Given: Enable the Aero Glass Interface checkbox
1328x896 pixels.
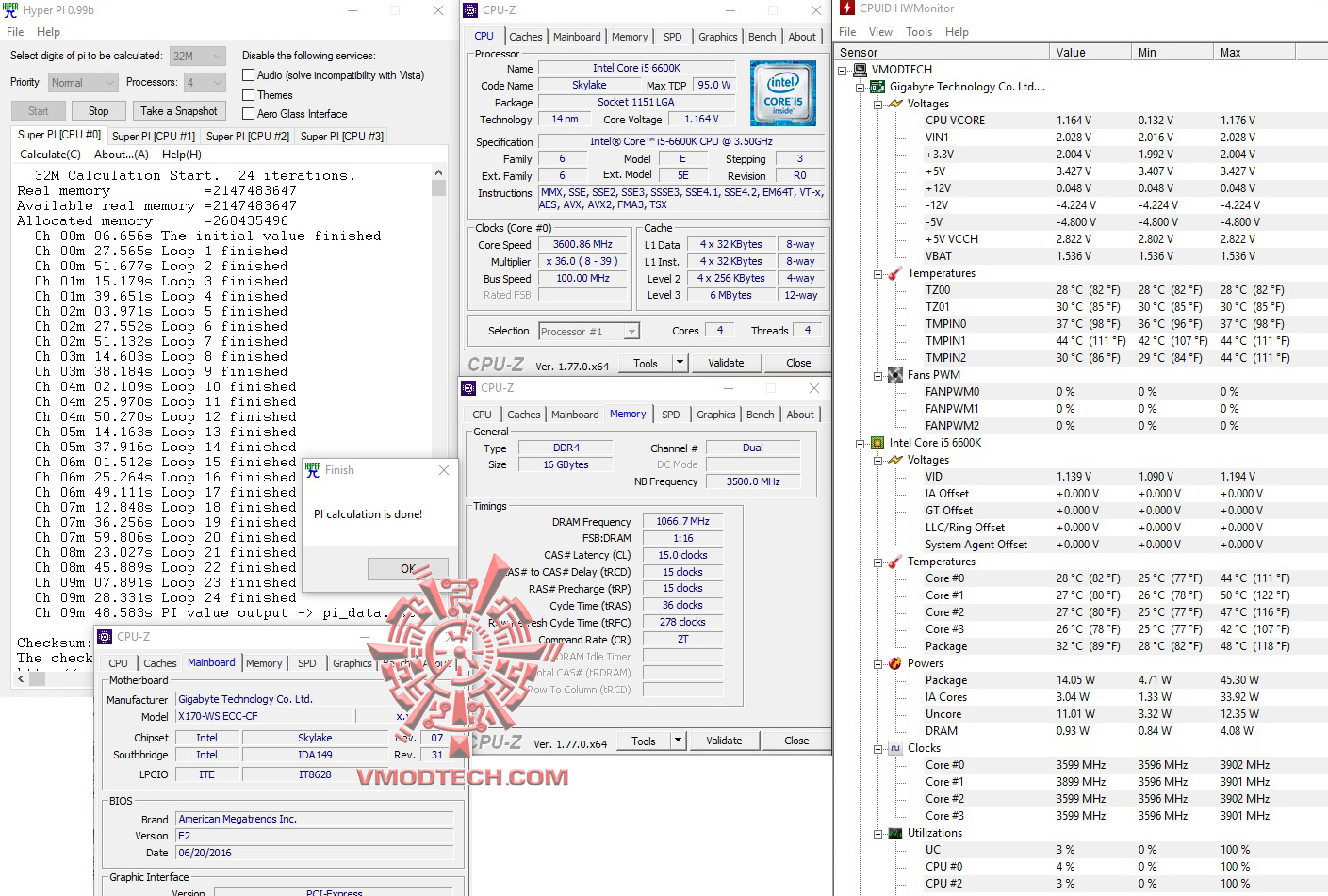Looking at the screenshot, I should coord(248,113).
